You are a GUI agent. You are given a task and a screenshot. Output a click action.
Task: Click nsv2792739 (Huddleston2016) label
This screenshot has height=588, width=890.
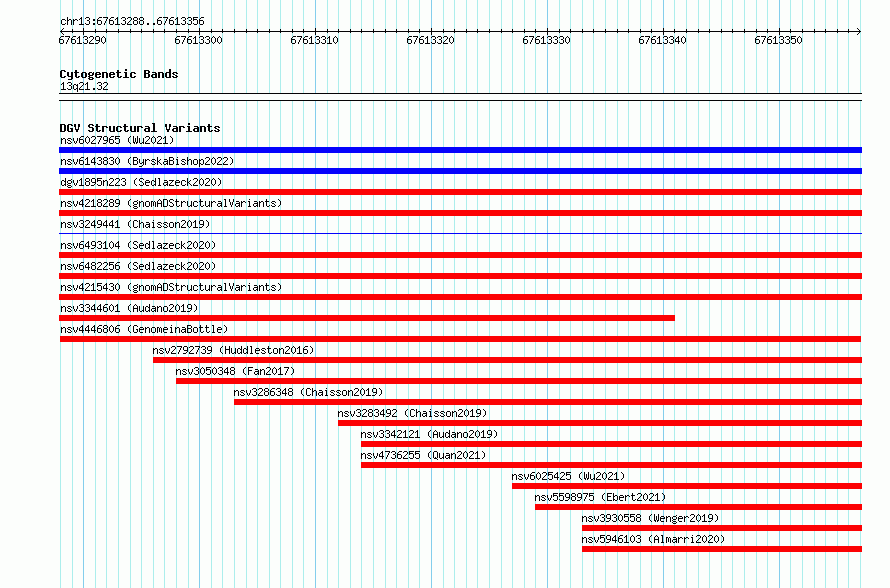point(233,350)
